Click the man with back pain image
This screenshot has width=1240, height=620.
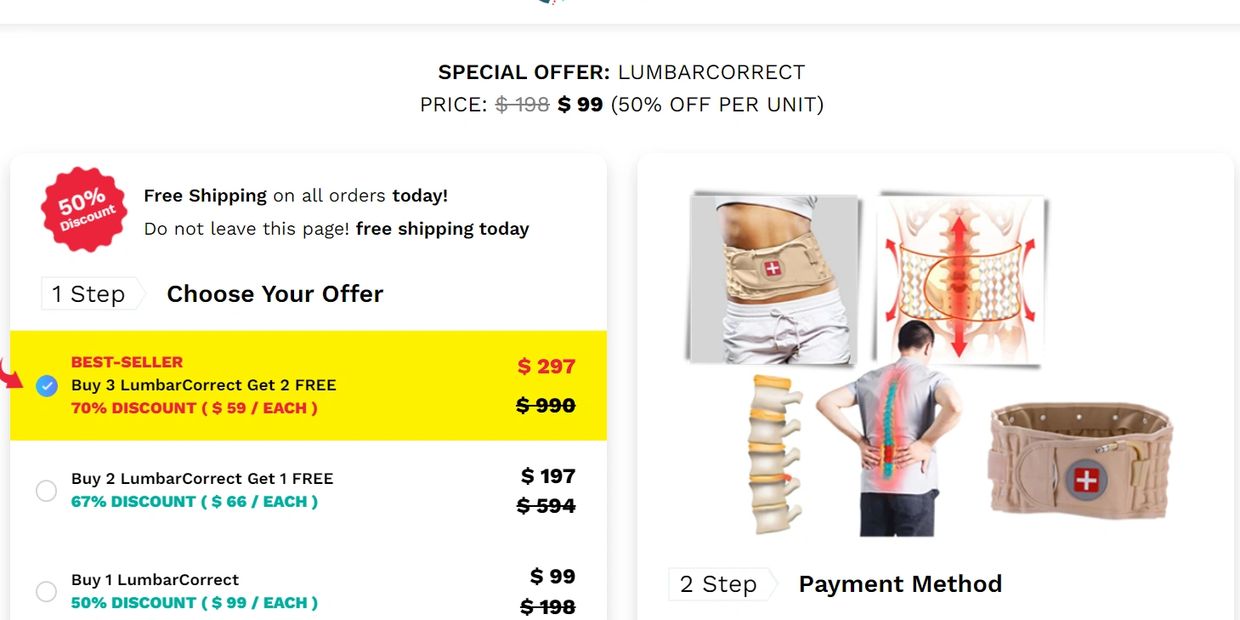click(890, 430)
